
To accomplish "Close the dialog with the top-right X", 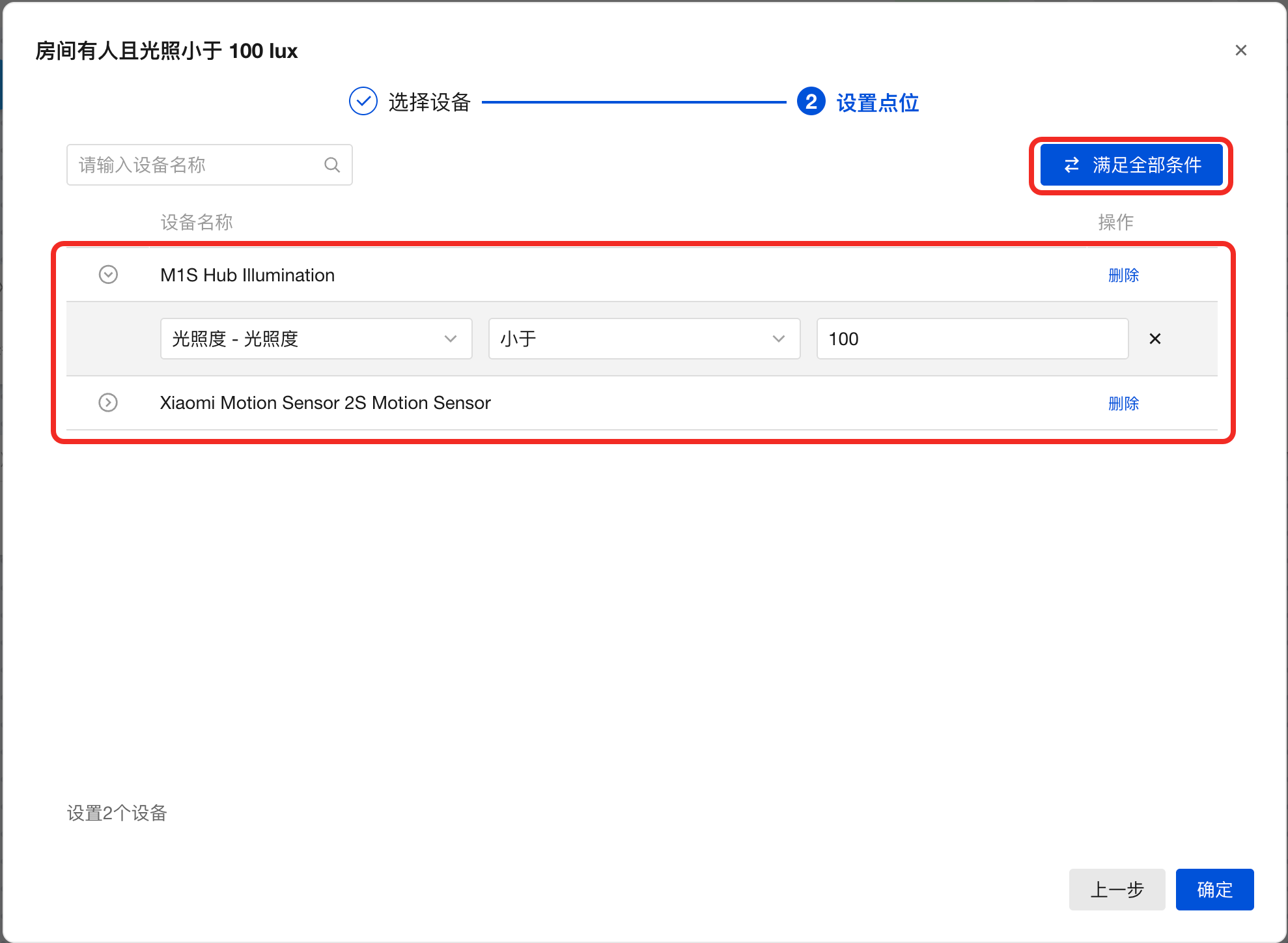I will coord(1240,50).
